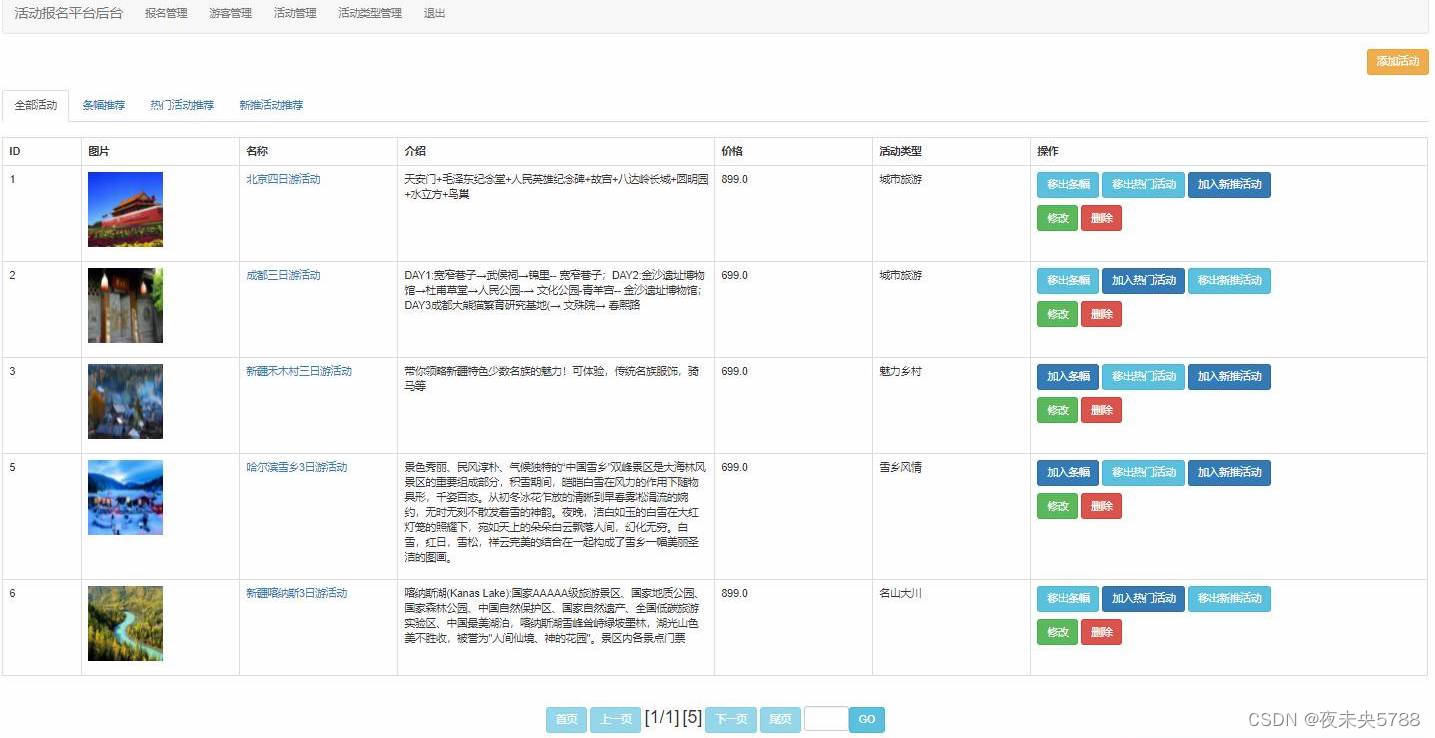Switch to the 新推活动推荐 tab

tap(271, 105)
